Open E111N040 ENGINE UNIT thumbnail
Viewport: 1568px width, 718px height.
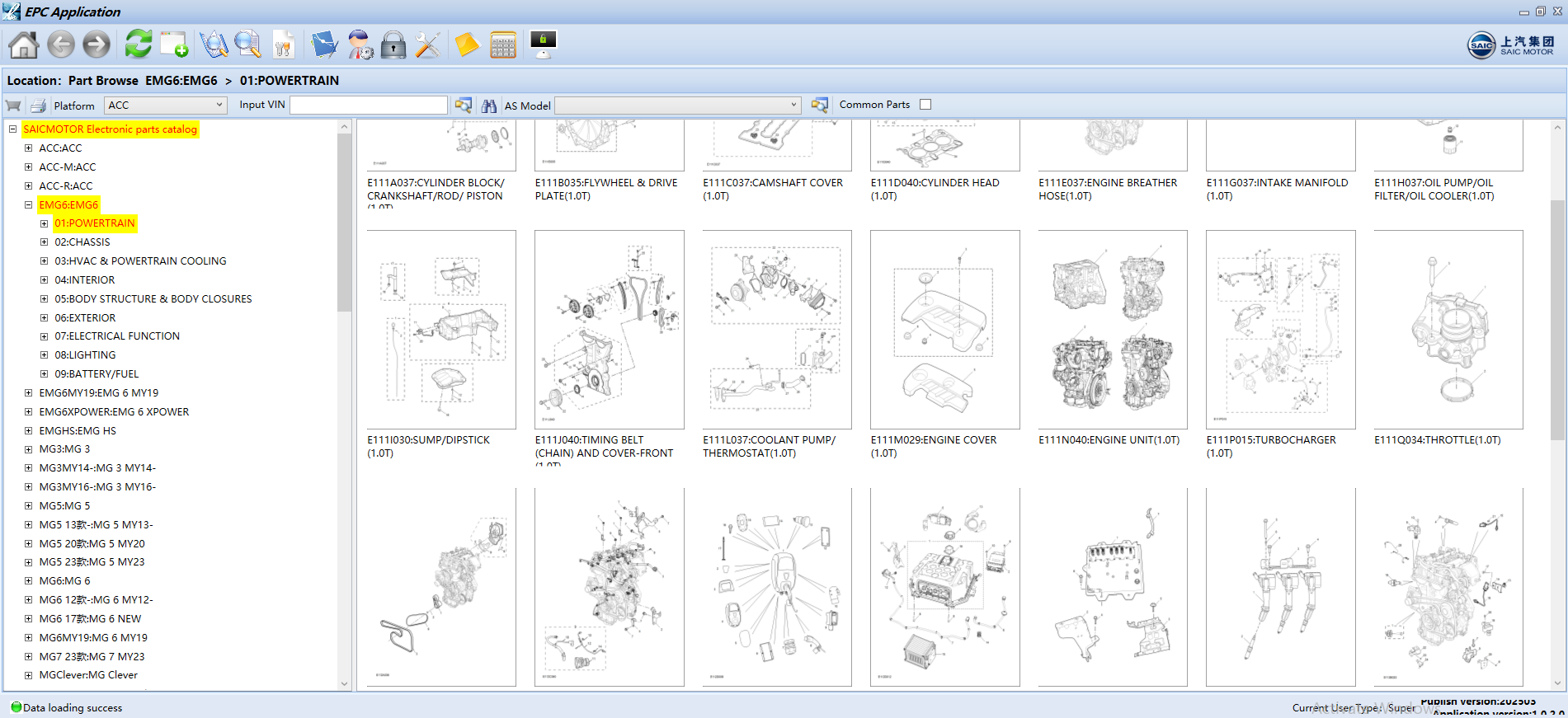1113,330
